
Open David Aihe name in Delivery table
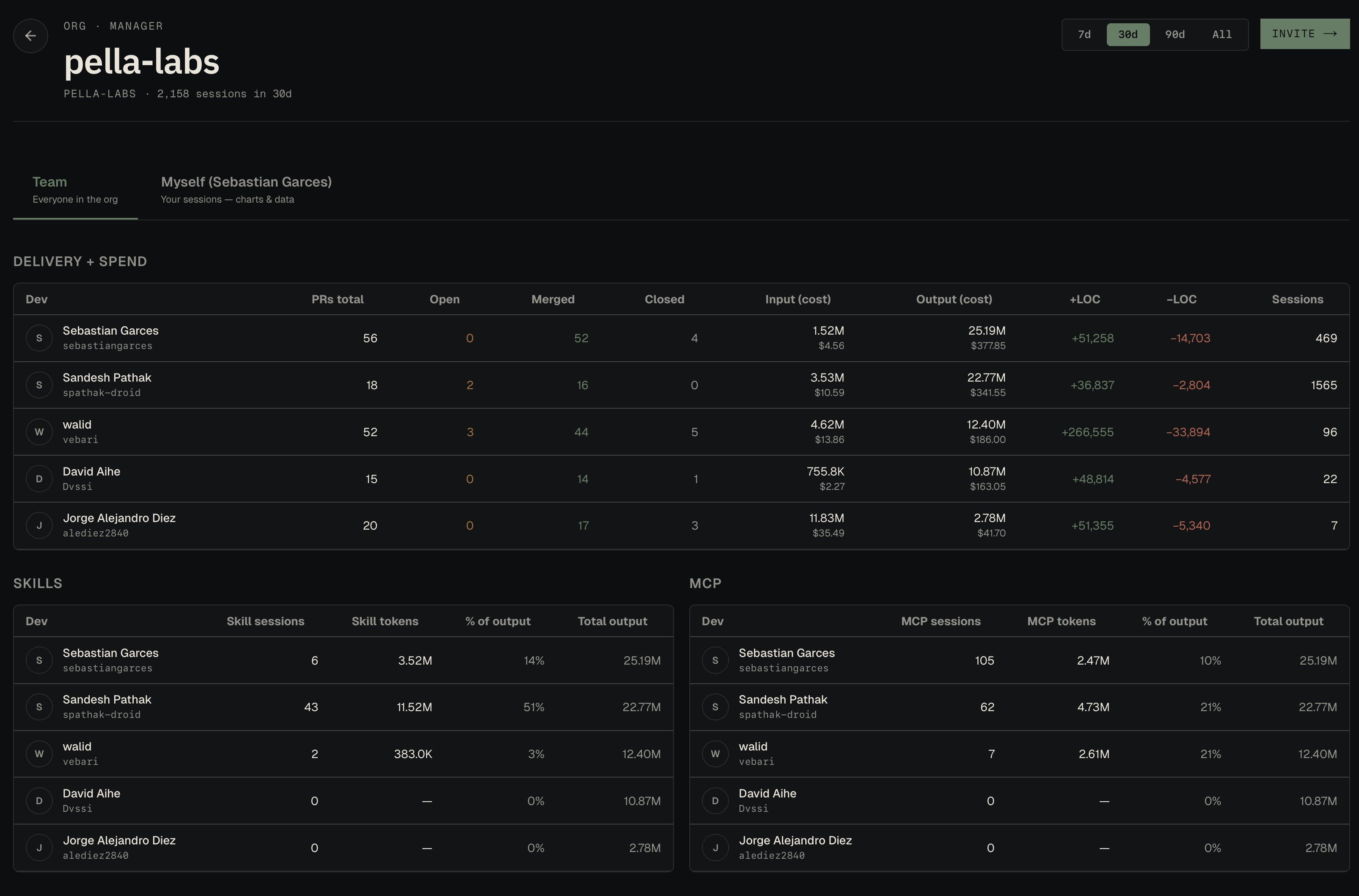coord(91,471)
